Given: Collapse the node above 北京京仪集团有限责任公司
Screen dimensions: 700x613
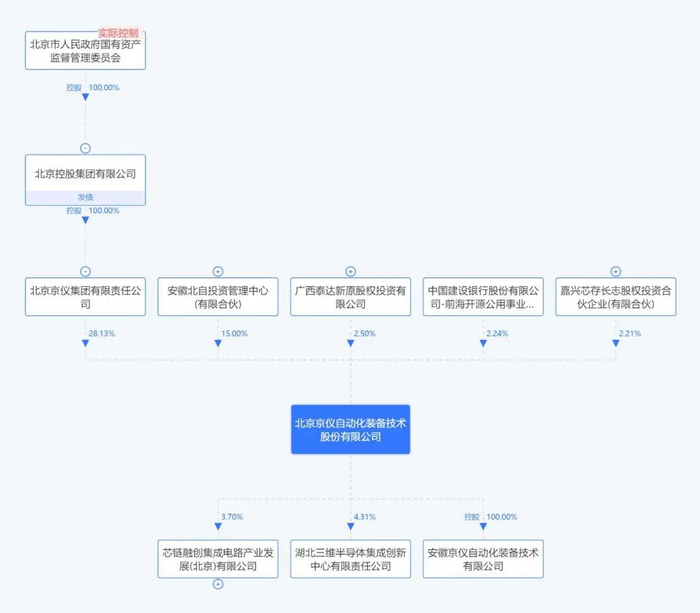Looking at the screenshot, I should pos(85,271).
